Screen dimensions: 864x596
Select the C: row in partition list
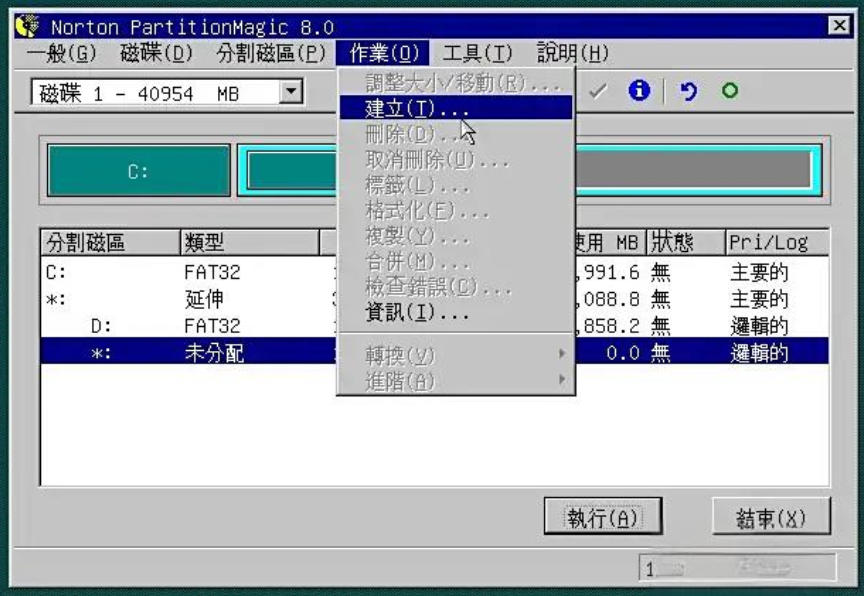[x=435, y=272]
